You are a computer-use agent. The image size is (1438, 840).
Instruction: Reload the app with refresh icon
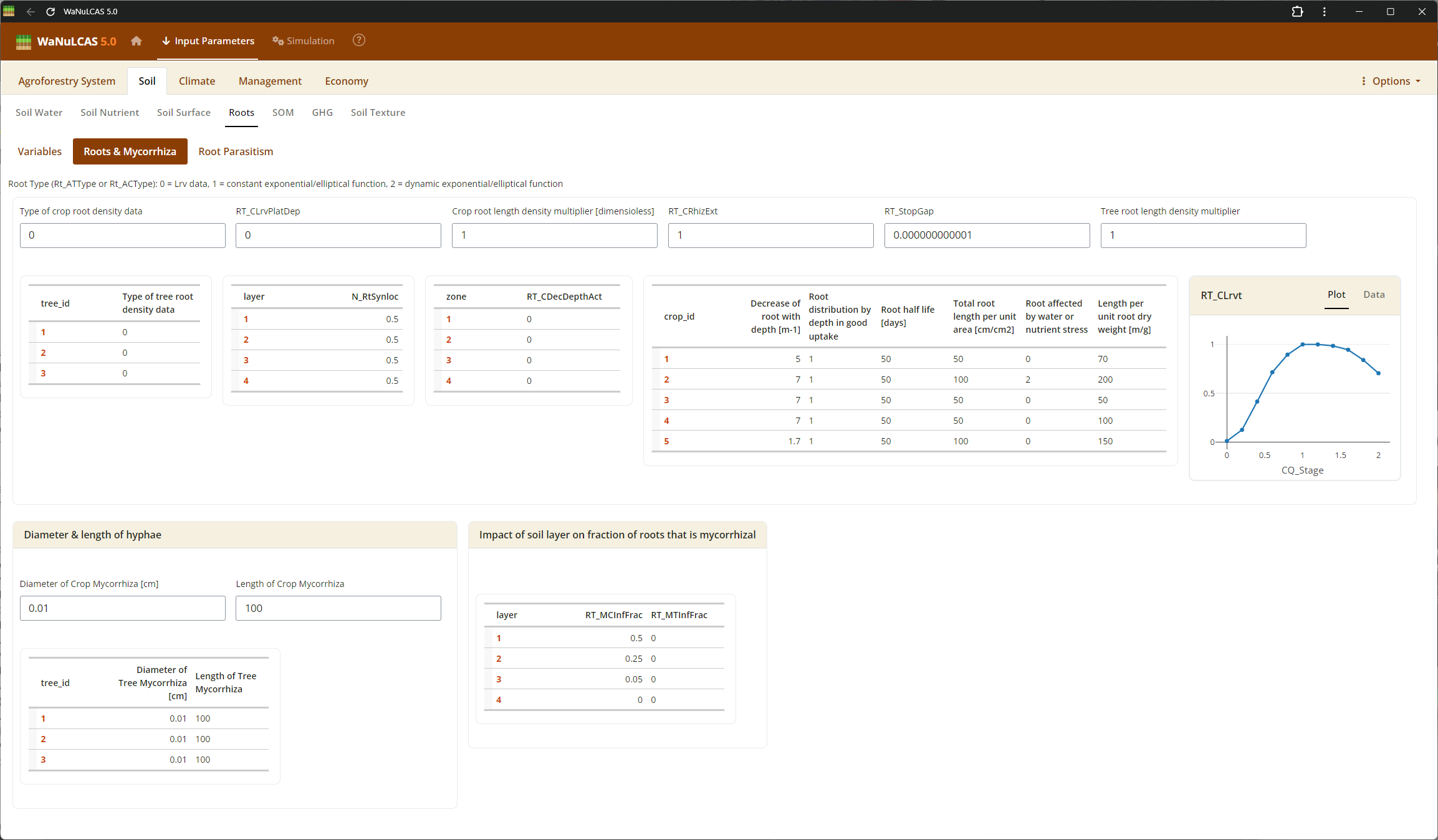coord(50,11)
